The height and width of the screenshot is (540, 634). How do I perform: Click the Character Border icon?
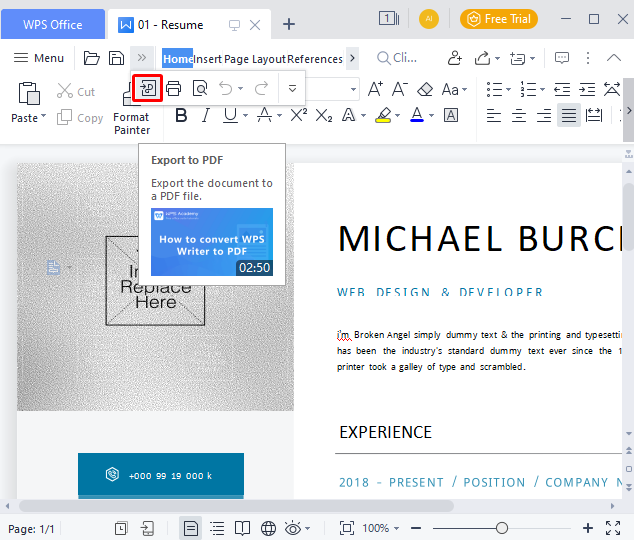pyautogui.click(x=451, y=116)
